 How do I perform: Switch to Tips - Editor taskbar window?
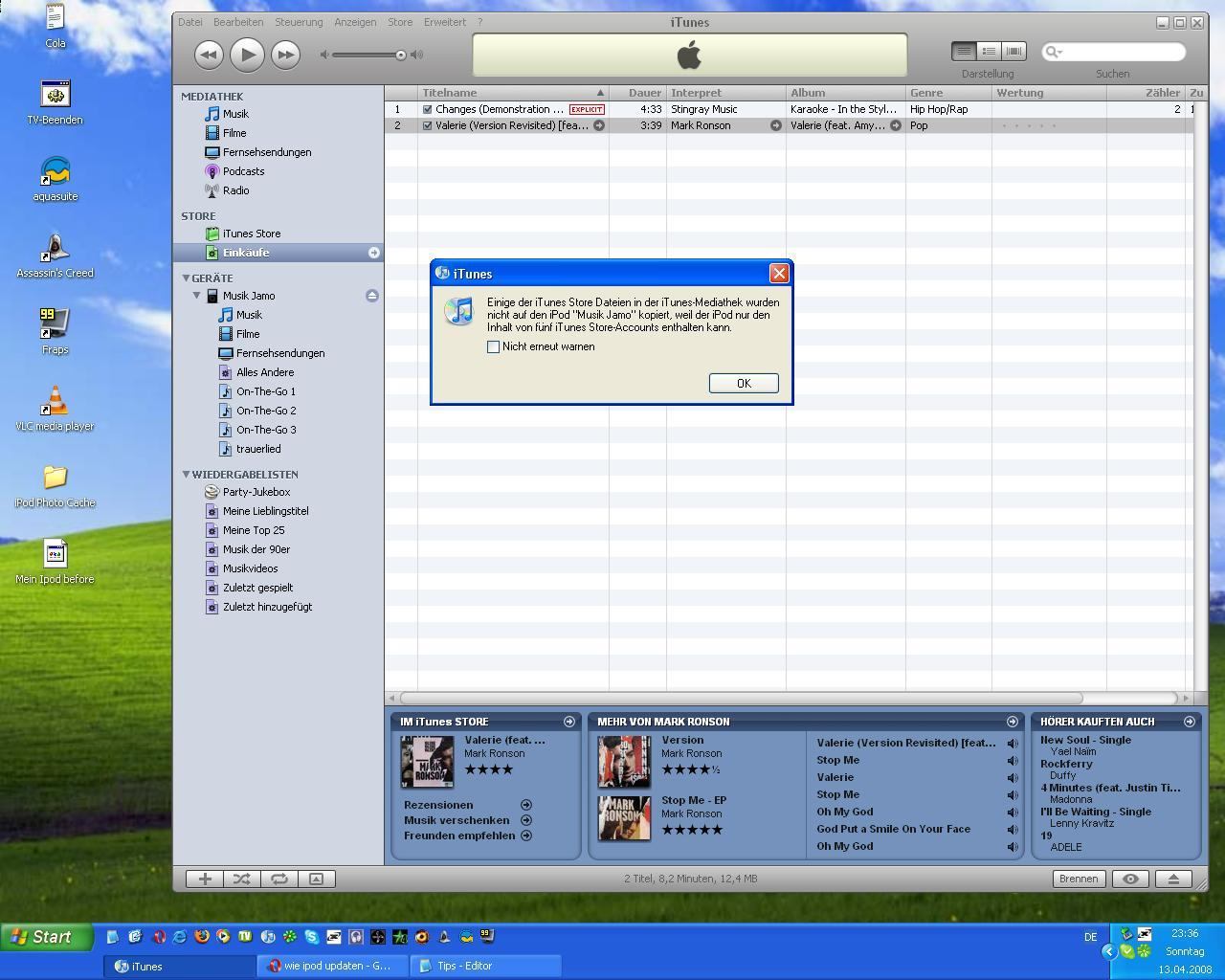pos(485,967)
